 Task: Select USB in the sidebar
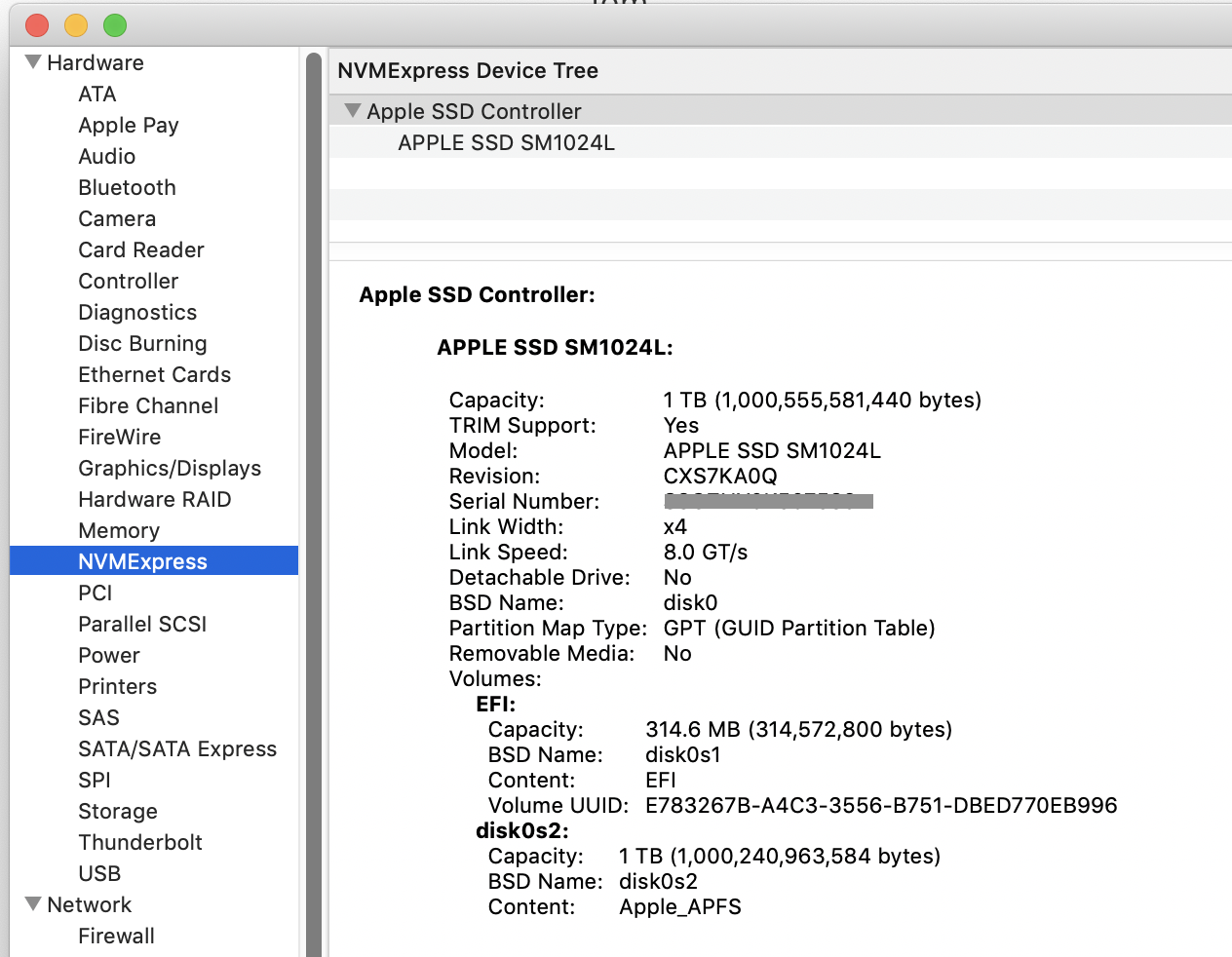[x=99, y=873]
